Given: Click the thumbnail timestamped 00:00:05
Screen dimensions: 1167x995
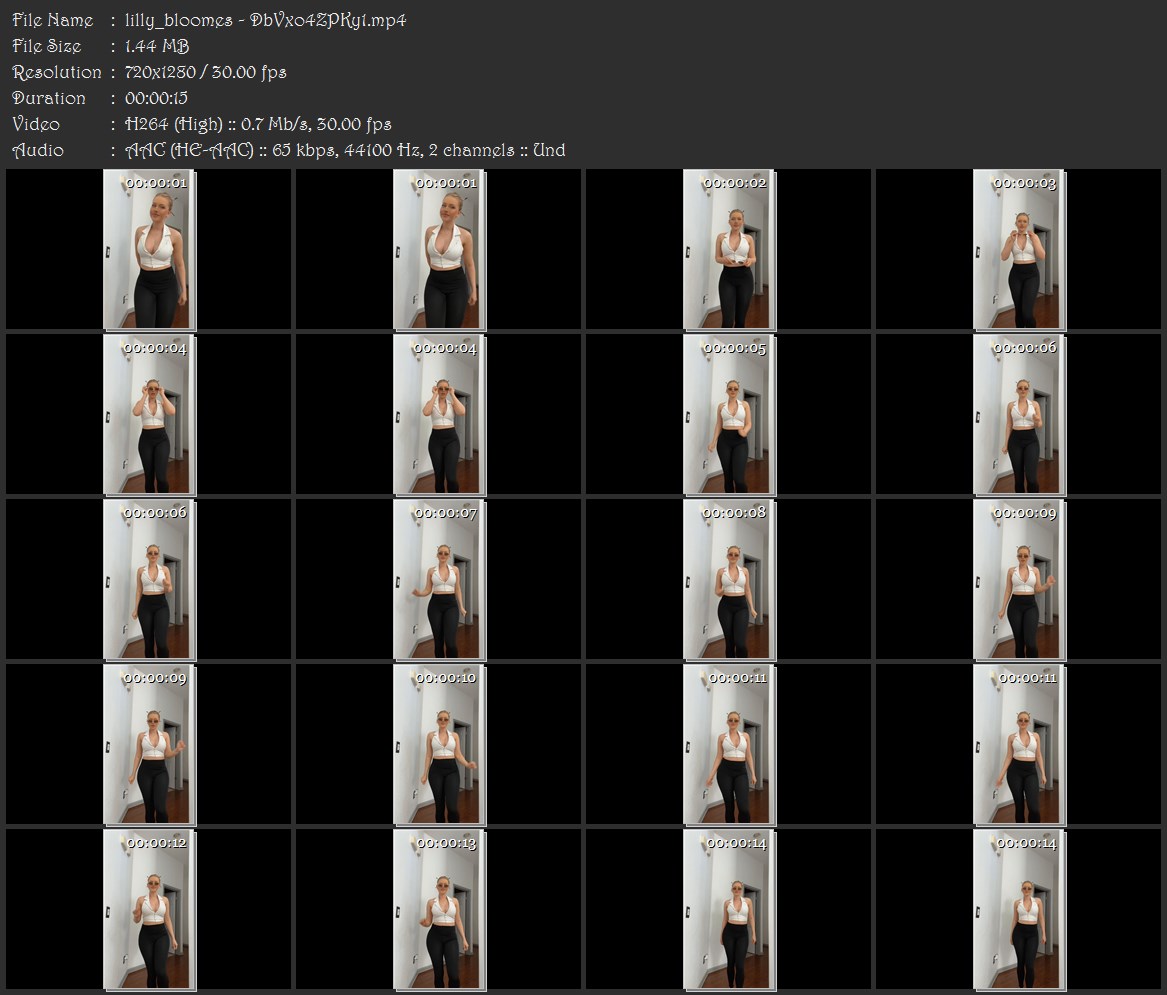Looking at the screenshot, I should 729,415.
